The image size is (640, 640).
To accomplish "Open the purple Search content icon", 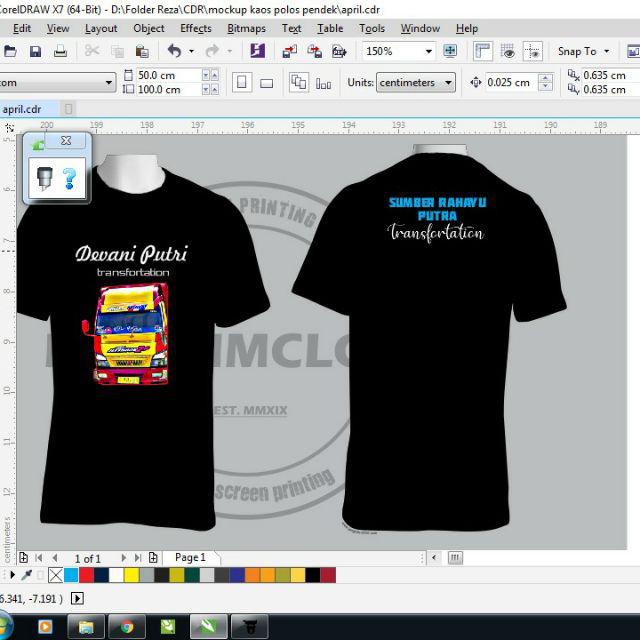I will [258, 51].
